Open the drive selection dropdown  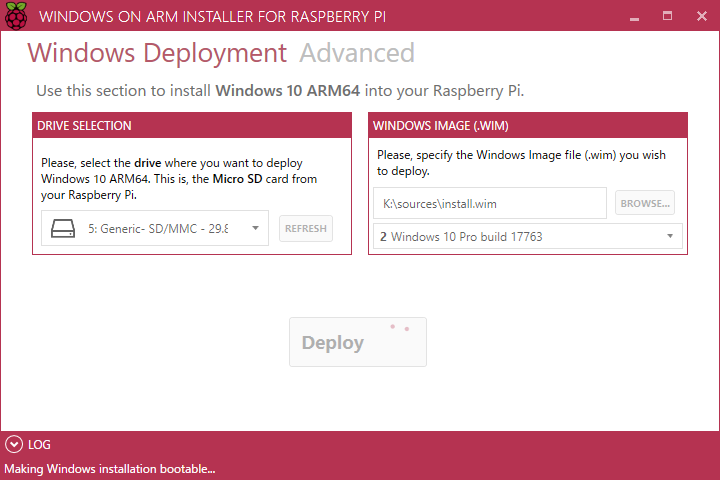[x=155, y=228]
